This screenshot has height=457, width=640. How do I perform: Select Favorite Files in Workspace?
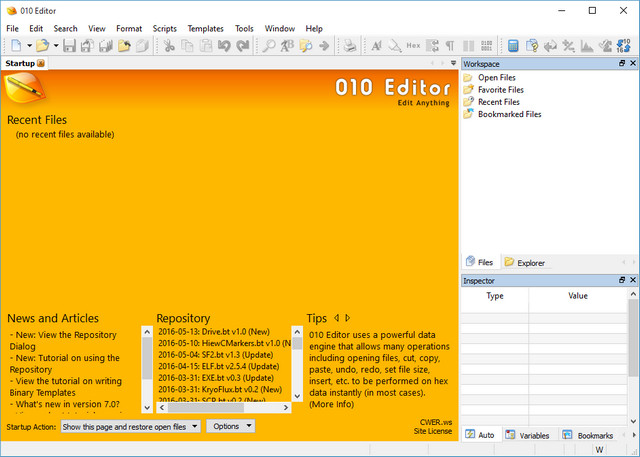500,90
